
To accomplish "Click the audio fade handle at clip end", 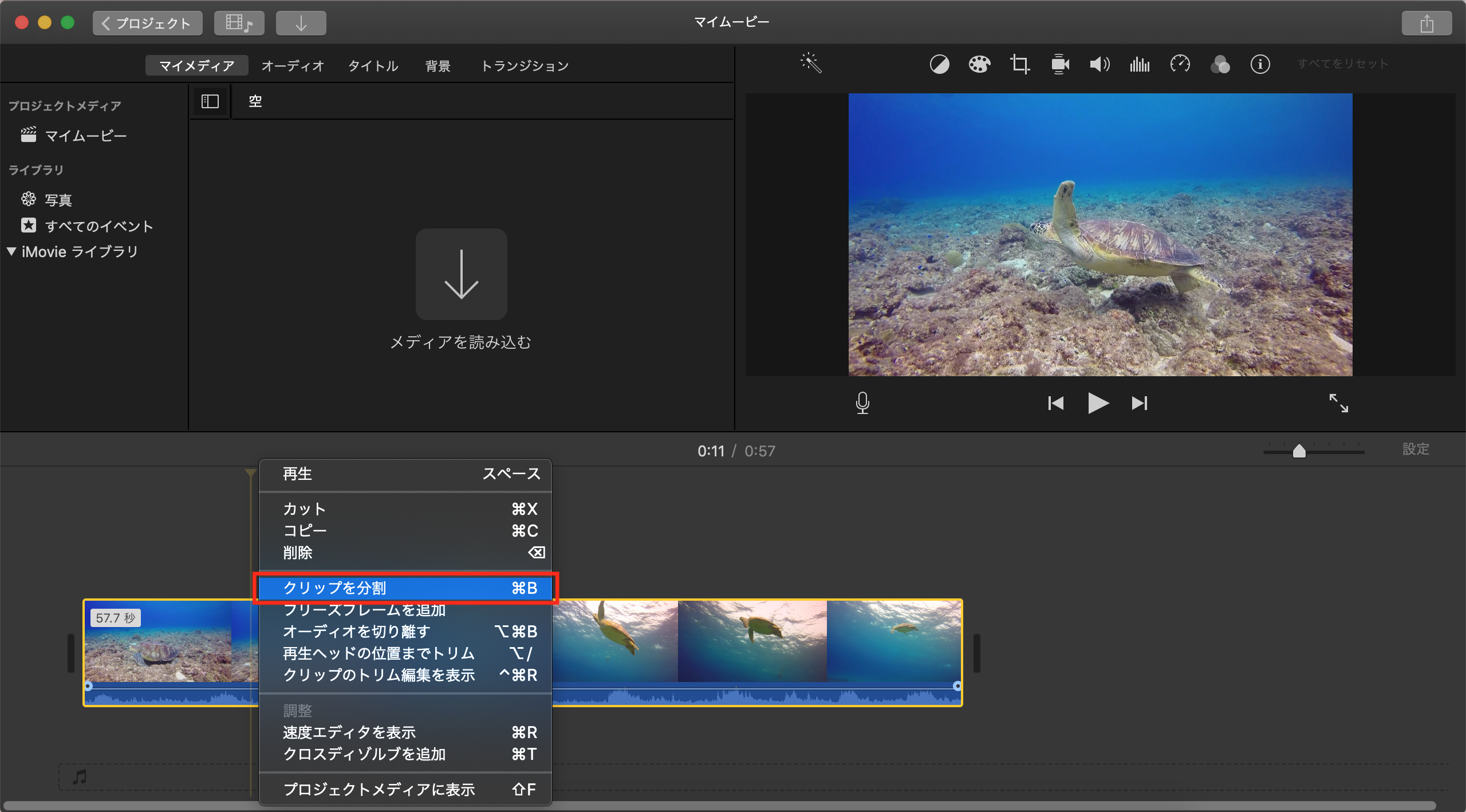I will point(957,686).
